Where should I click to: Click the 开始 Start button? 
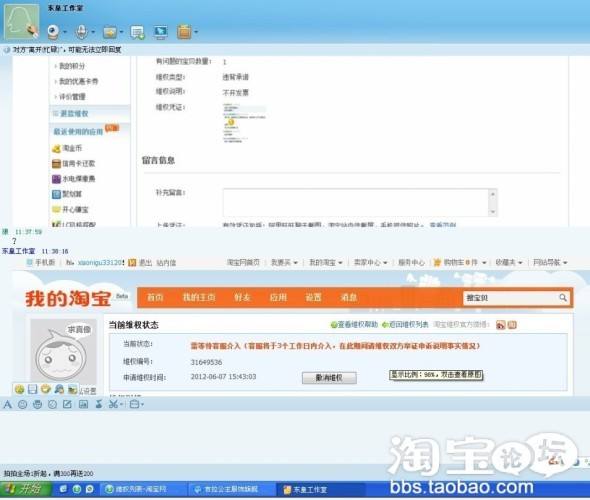[x=26, y=489]
